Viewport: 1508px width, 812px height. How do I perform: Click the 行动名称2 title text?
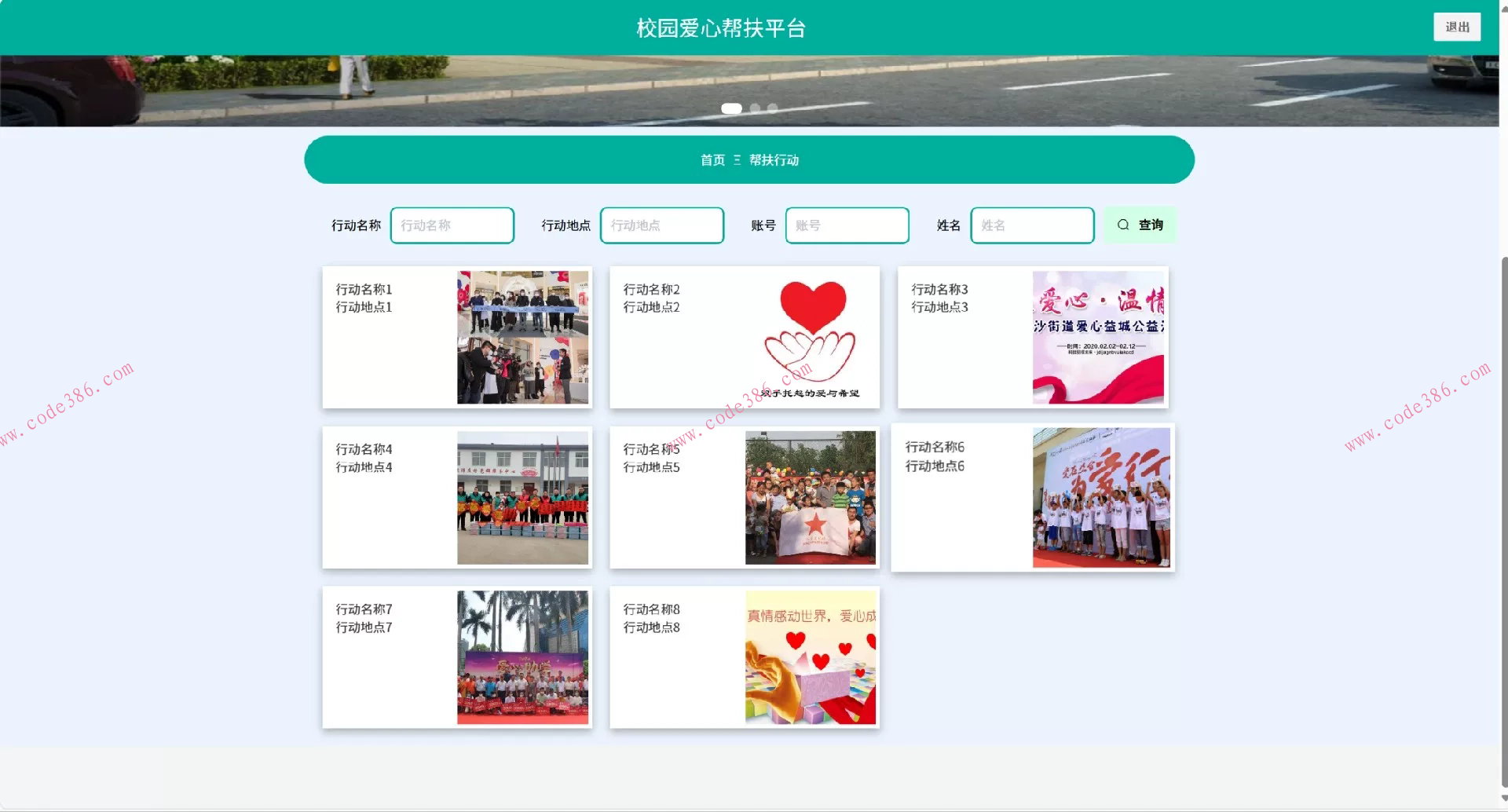tap(651, 290)
